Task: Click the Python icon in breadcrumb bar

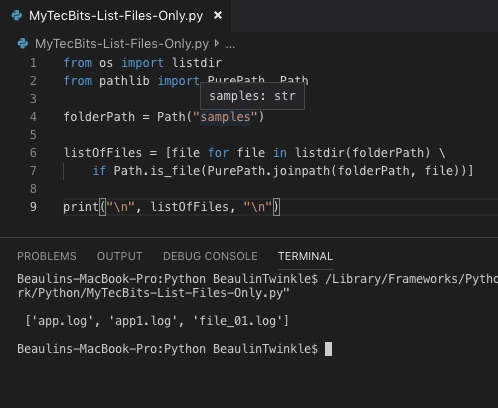Action: pyautogui.click(x=23, y=43)
